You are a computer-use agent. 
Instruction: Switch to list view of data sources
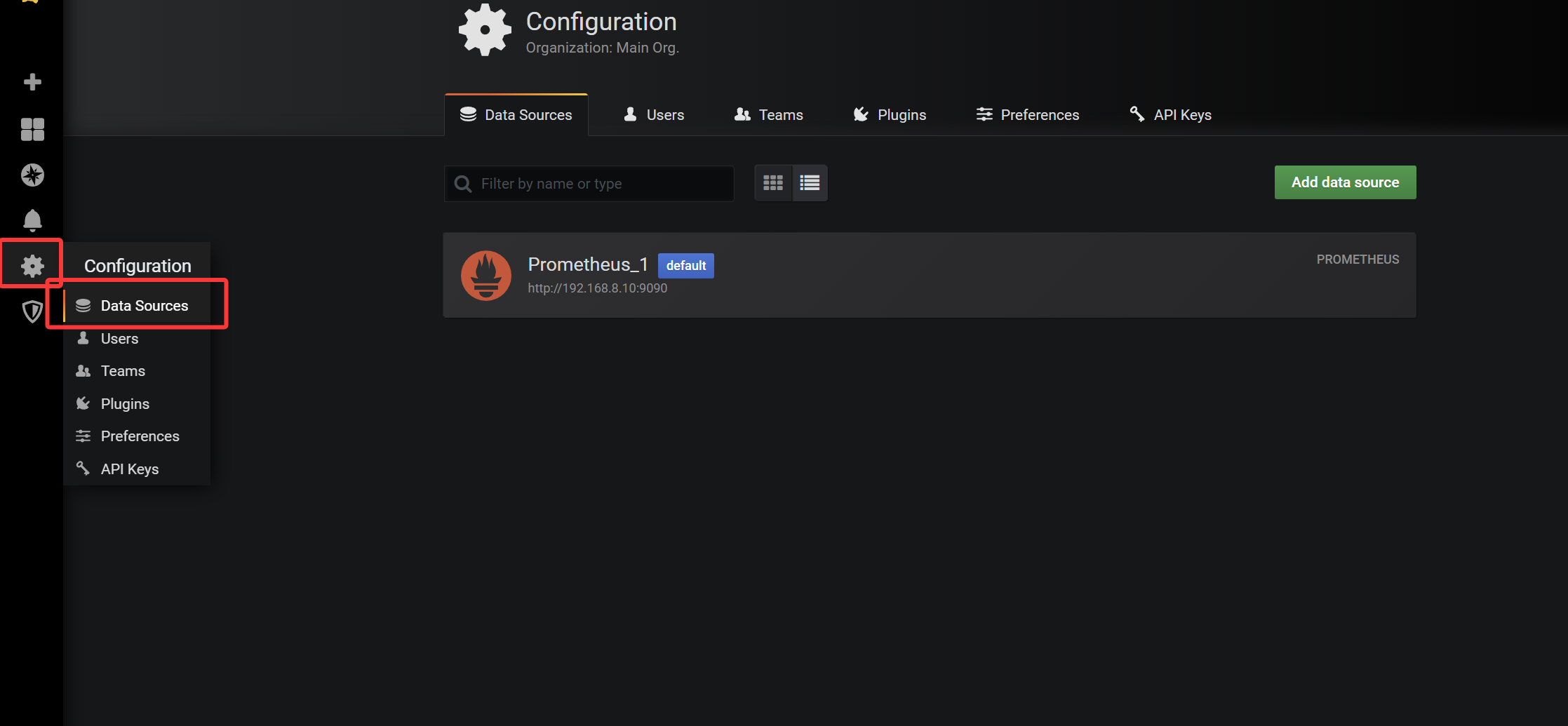point(810,183)
